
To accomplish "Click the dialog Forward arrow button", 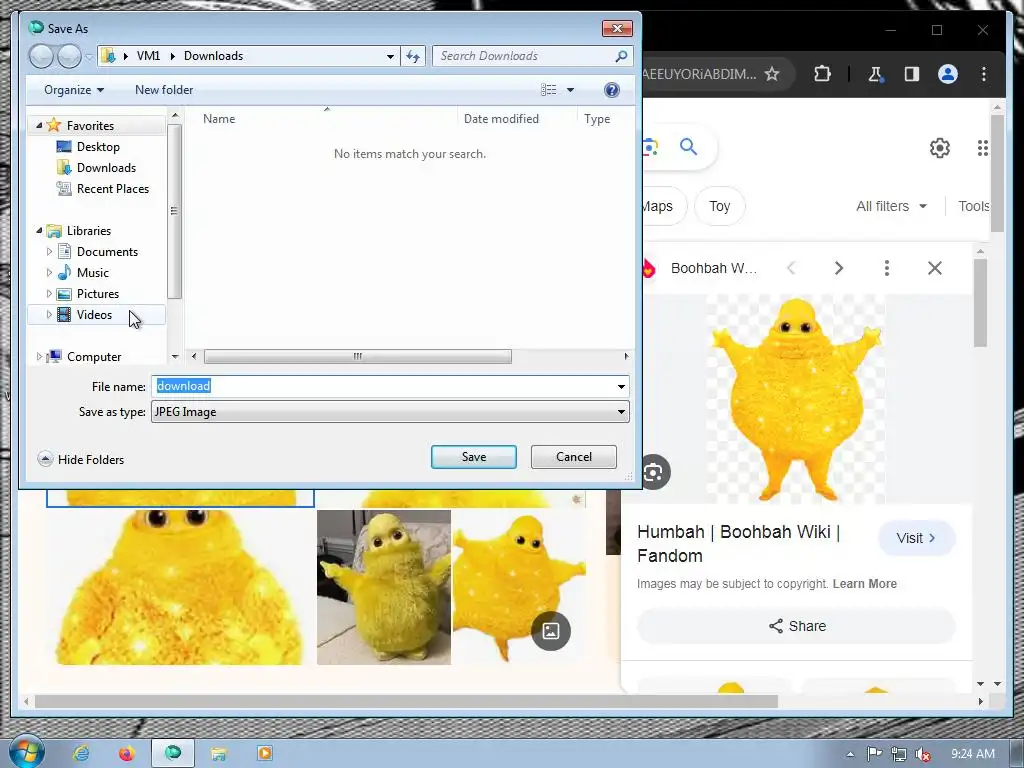I will (69, 56).
